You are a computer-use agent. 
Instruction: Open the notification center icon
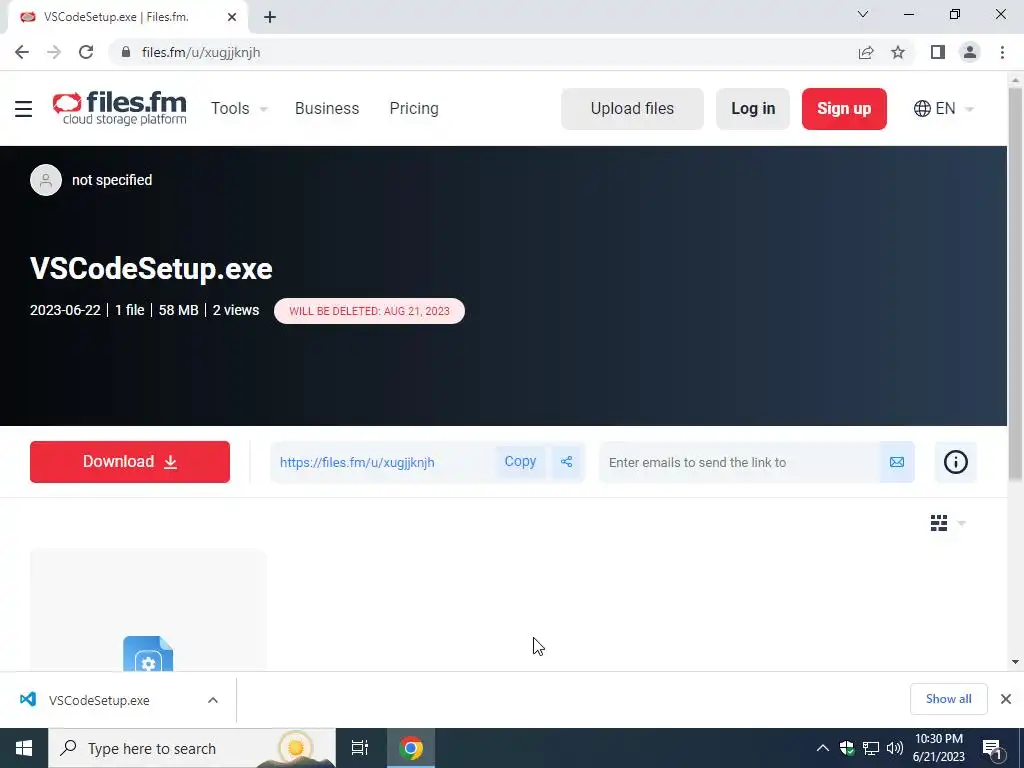[993, 749]
